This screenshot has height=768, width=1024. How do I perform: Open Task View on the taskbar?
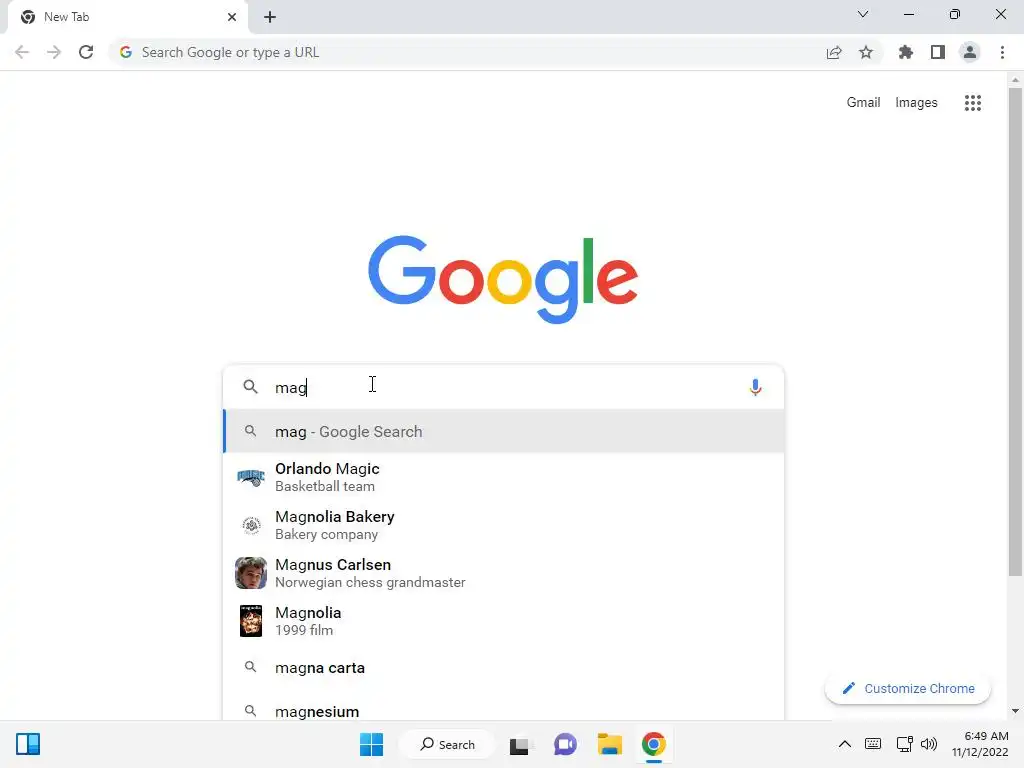[520, 744]
